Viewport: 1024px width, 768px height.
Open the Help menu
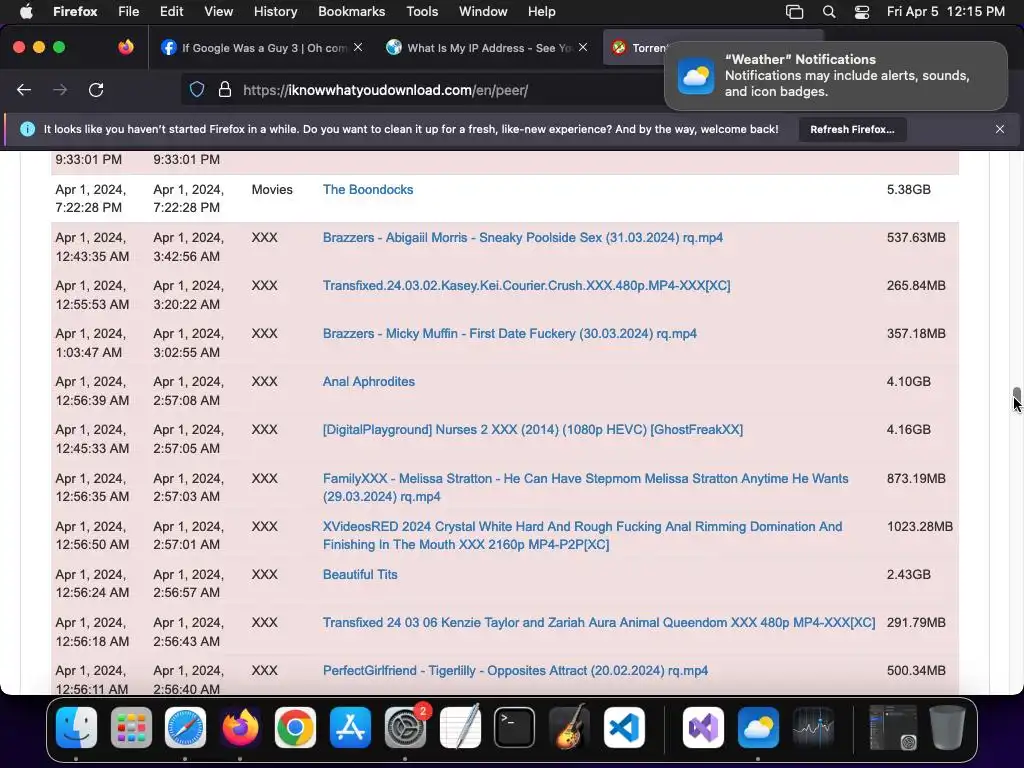click(541, 11)
